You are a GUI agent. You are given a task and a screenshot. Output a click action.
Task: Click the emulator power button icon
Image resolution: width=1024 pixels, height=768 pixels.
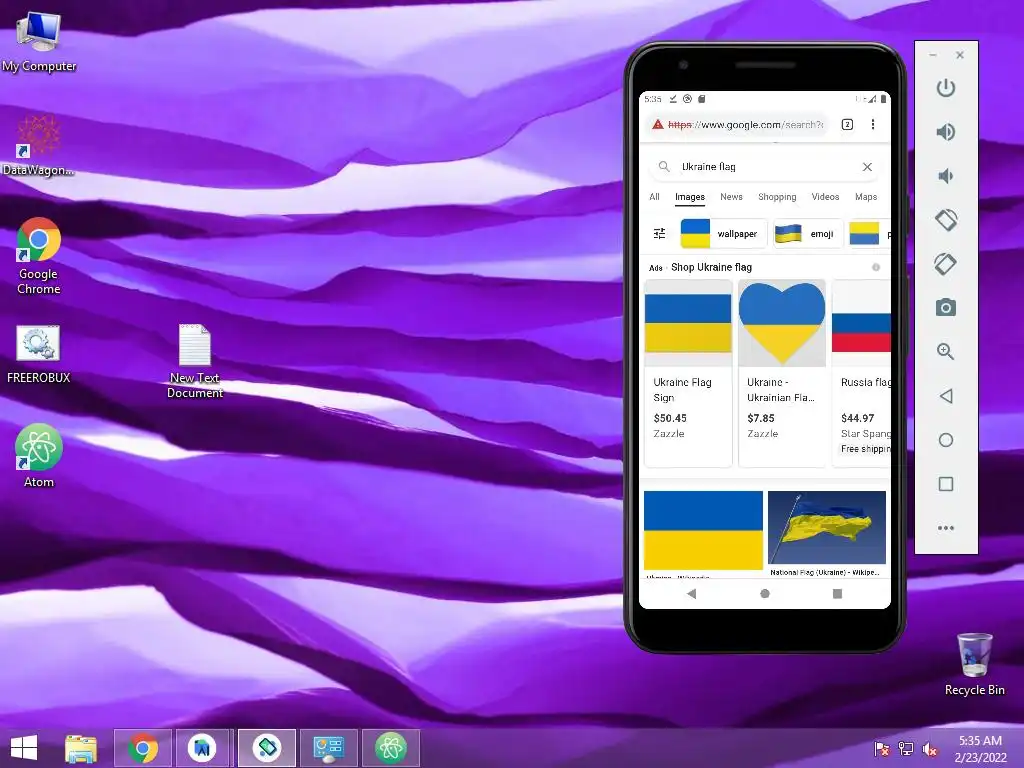click(x=946, y=88)
